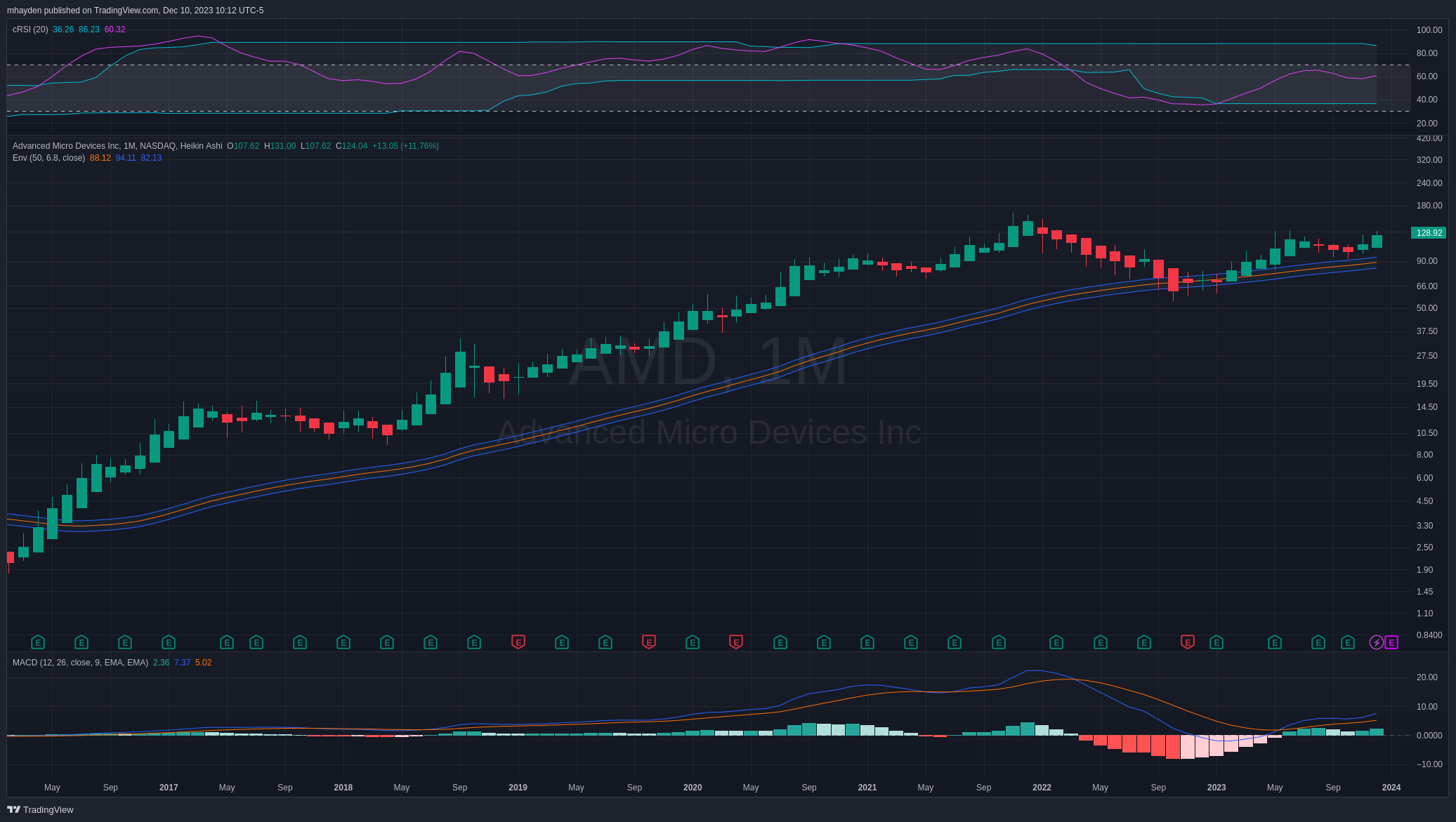This screenshot has width=1456, height=822.
Task: Open the earnings marker above the 2021 label
Action: point(867,642)
